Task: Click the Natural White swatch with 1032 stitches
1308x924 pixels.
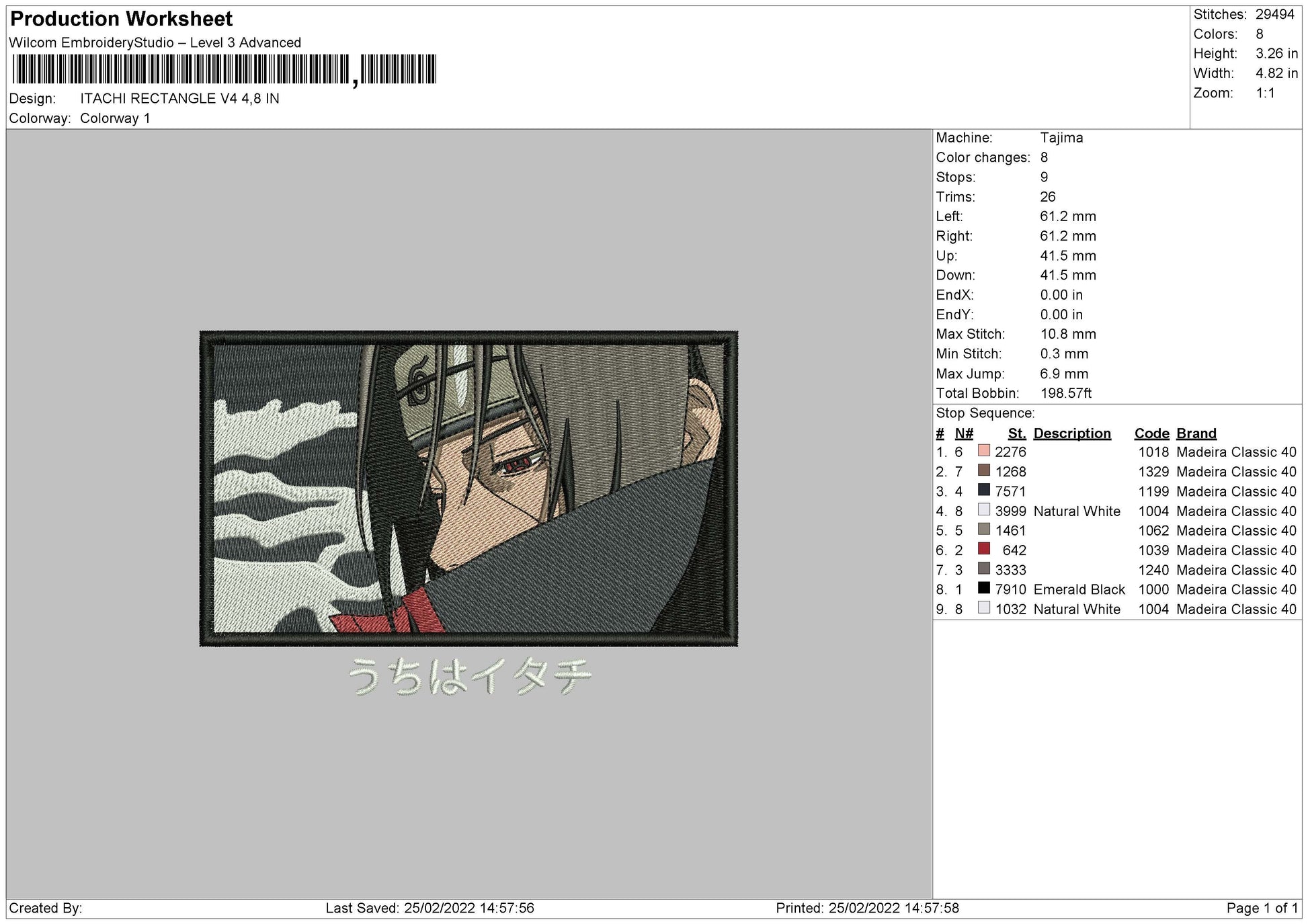Action: pos(984,608)
